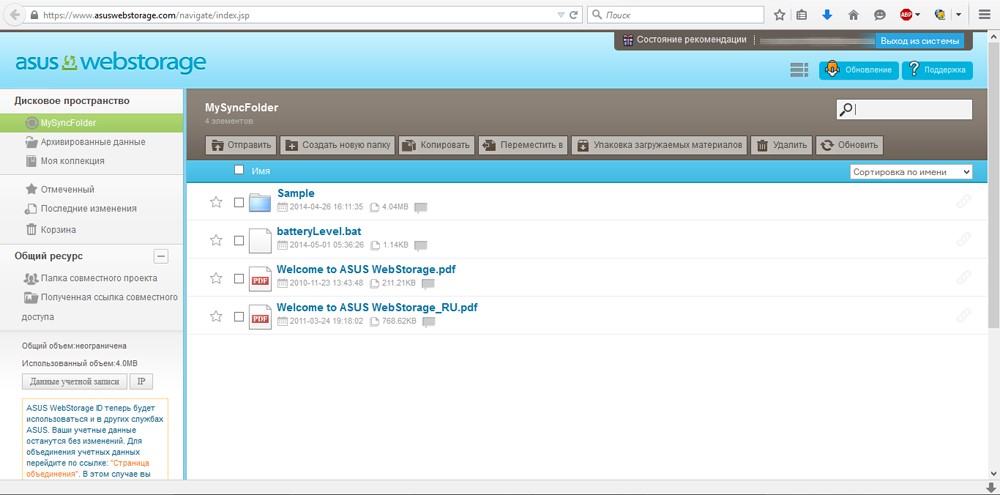Image resolution: width=1000 pixels, height=495 pixels.
Task: Collapse the Общий ресурс section
Action: 161,256
